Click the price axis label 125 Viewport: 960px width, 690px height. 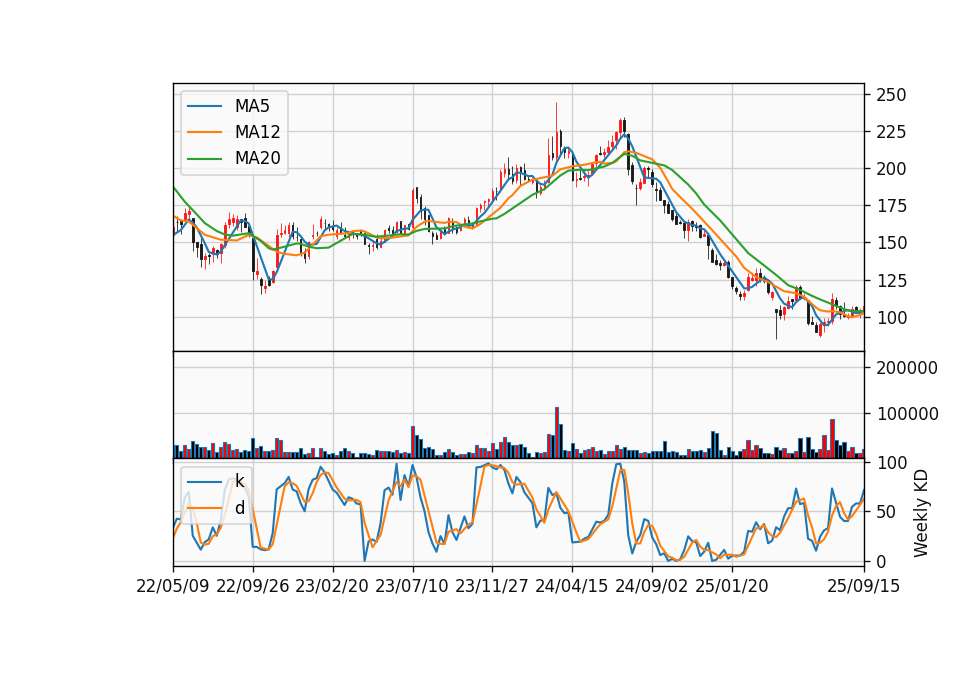click(x=891, y=280)
